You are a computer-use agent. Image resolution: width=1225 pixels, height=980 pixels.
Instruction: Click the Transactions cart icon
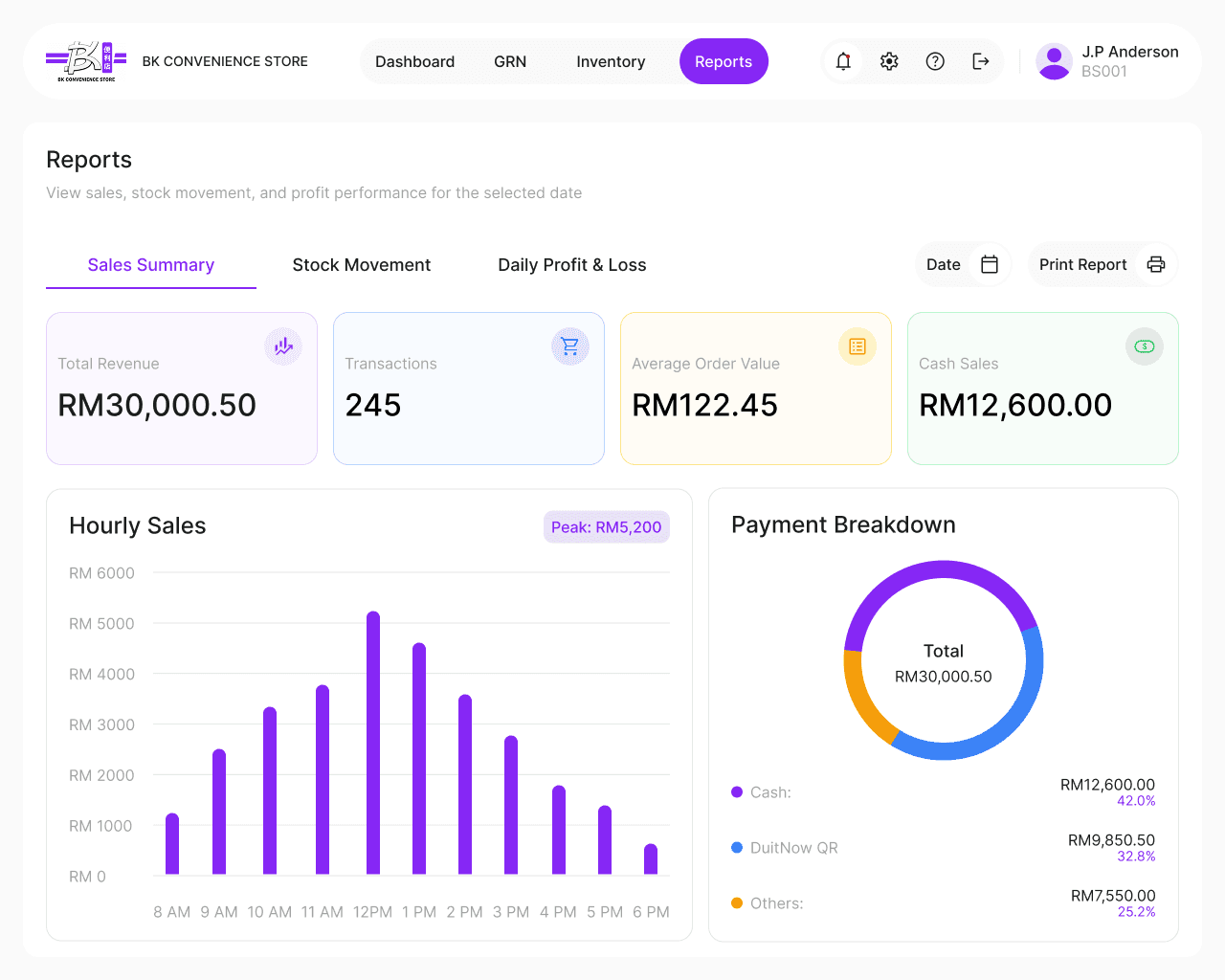point(570,346)
